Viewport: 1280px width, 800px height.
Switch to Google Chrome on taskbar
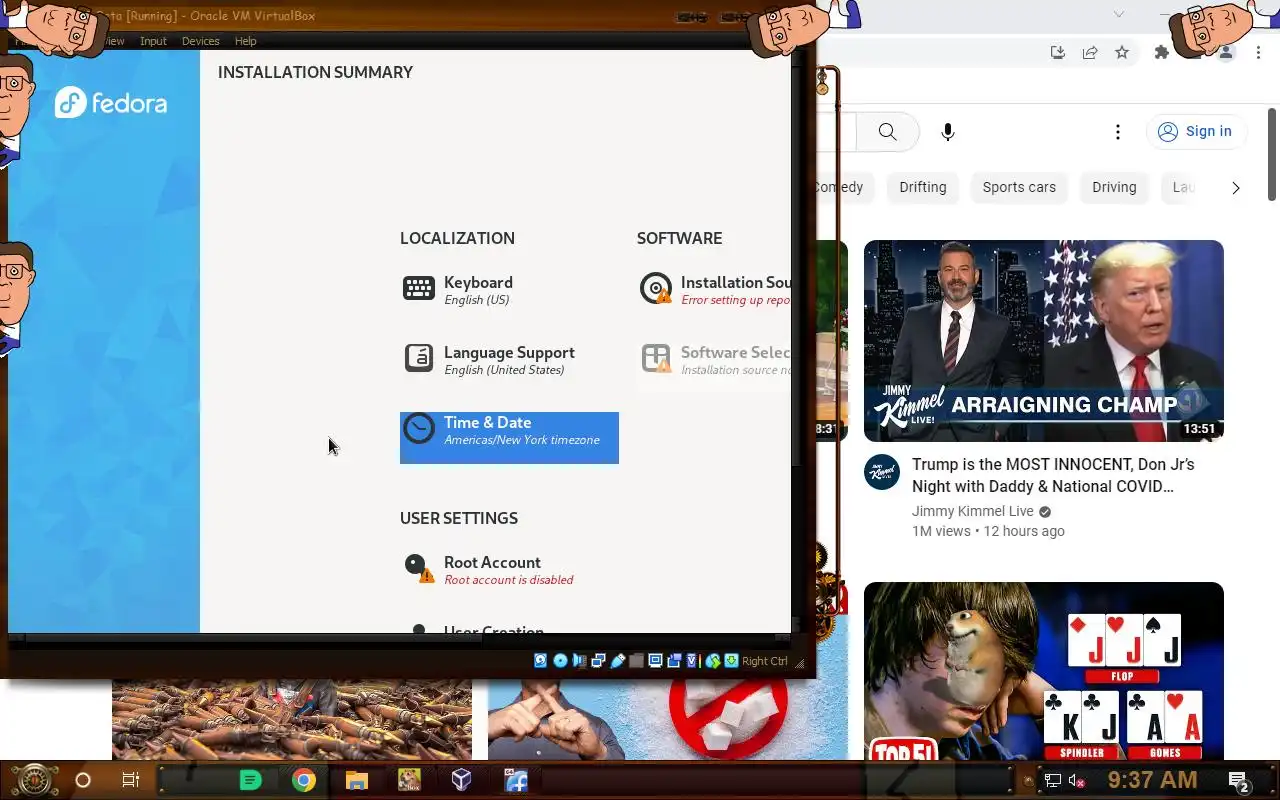[304, 780]
